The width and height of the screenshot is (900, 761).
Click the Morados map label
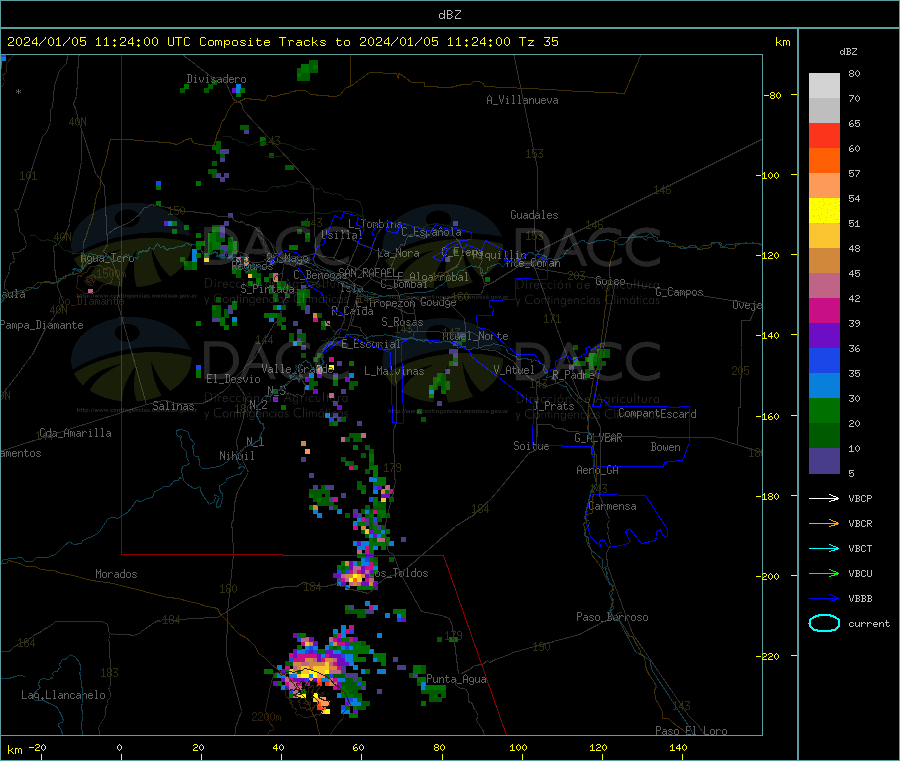(116, 574)
